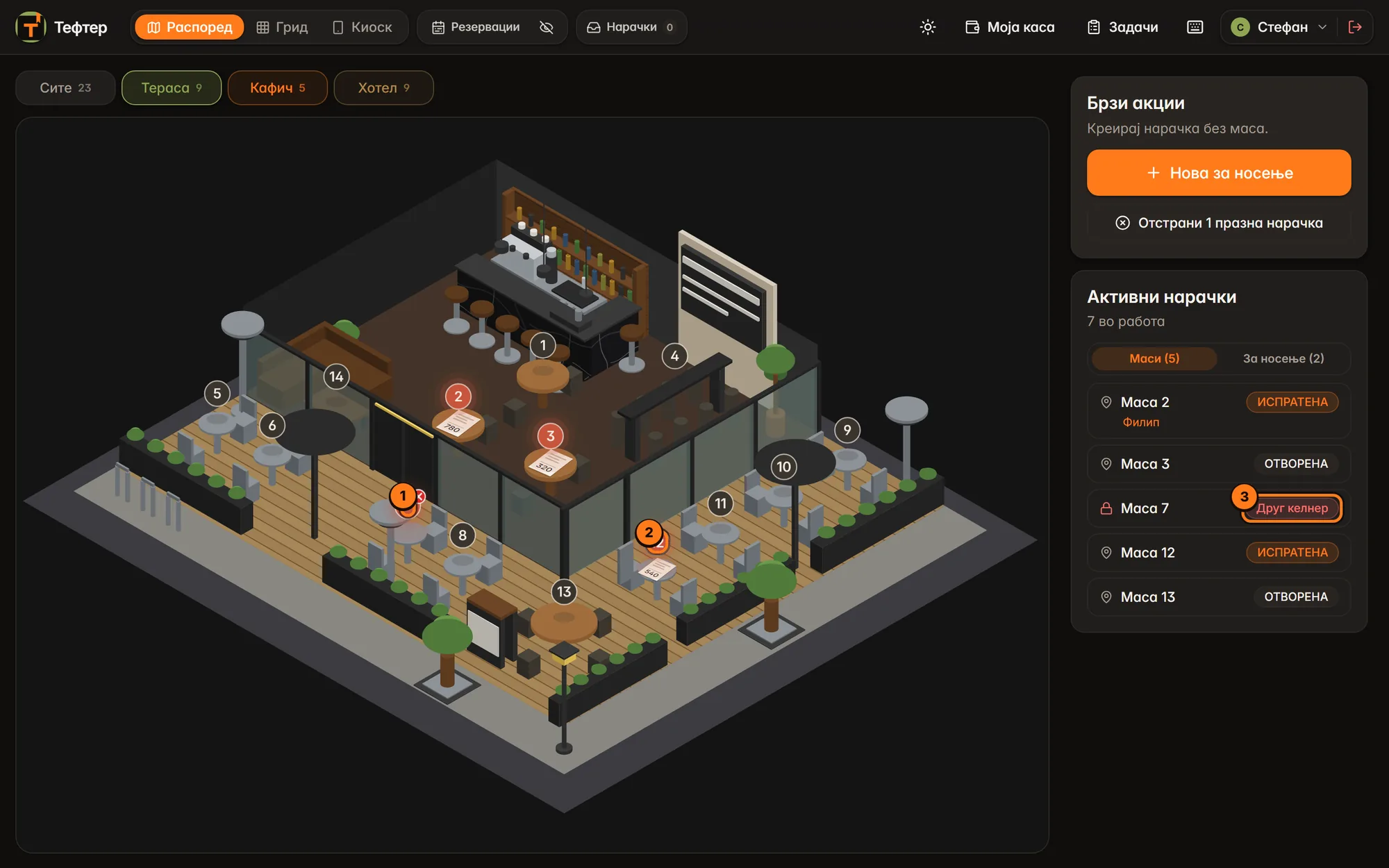Open Резервации

476,27
